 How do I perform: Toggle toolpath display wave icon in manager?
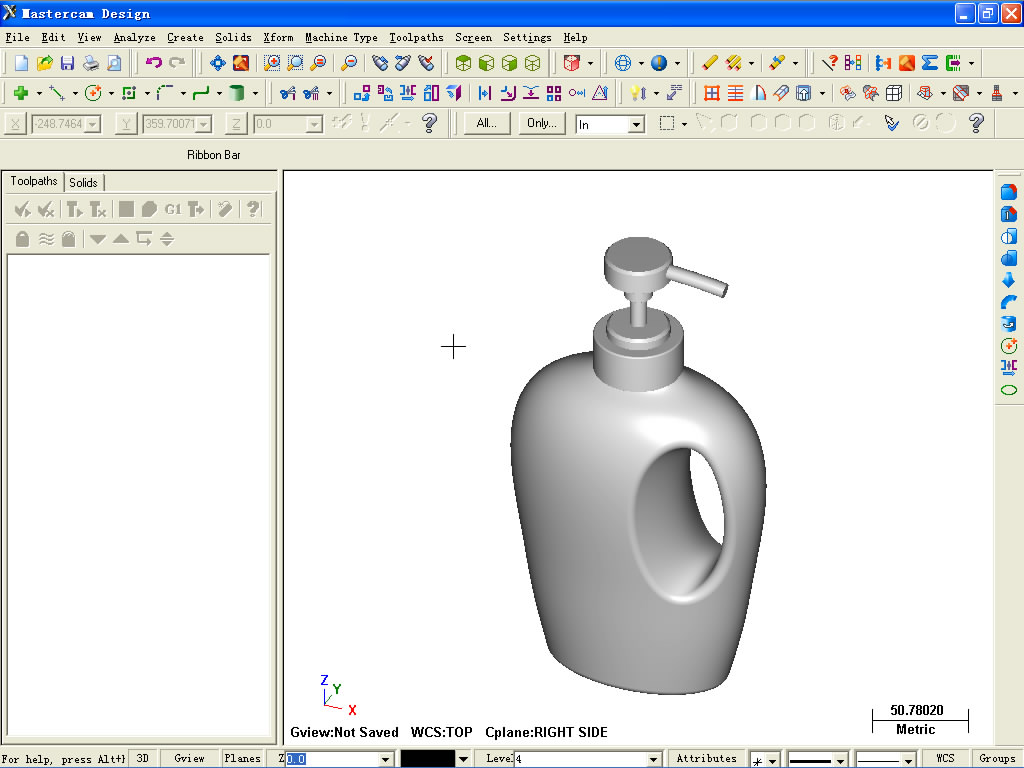pos(46,238)
